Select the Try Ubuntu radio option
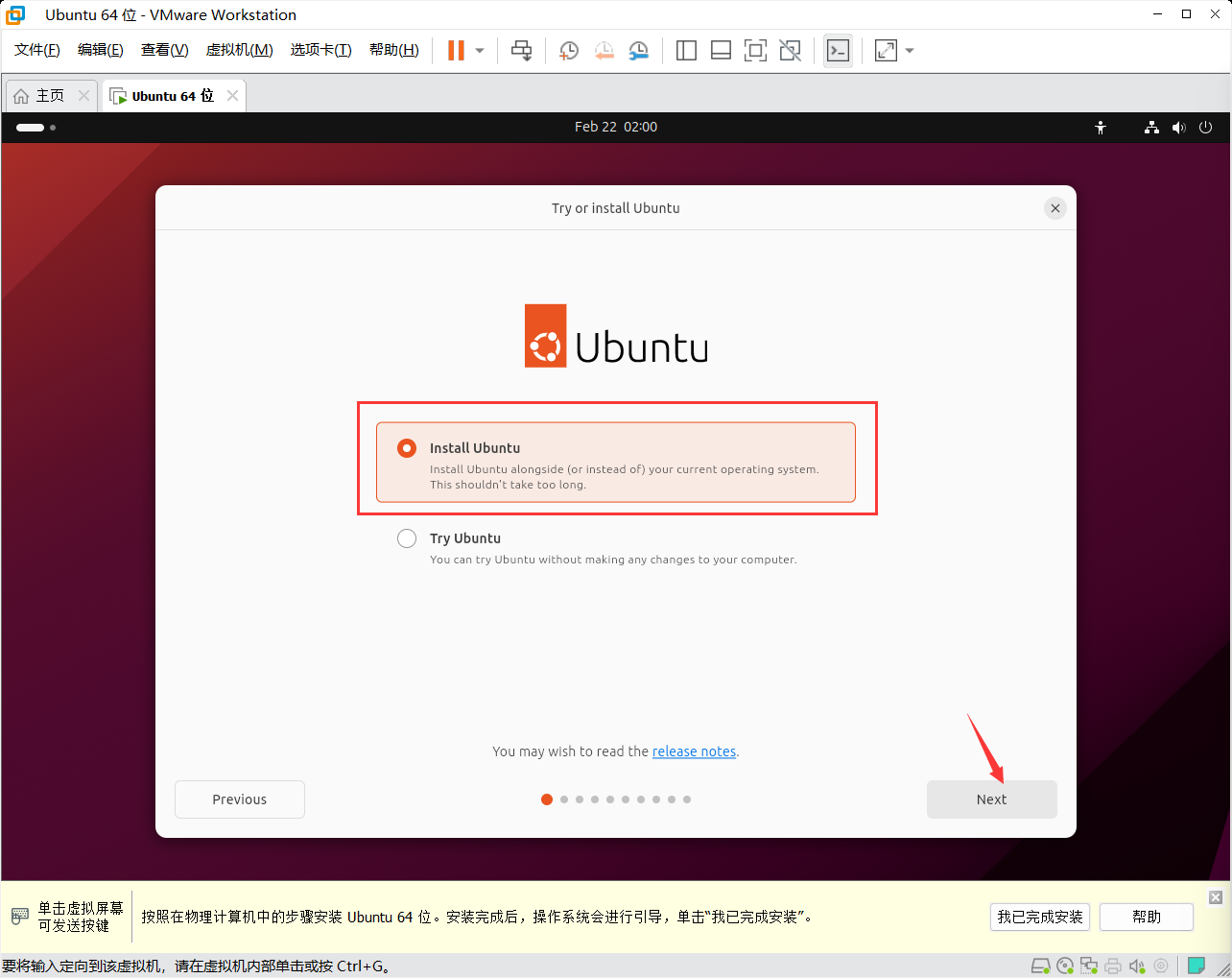 click(407, 538)
